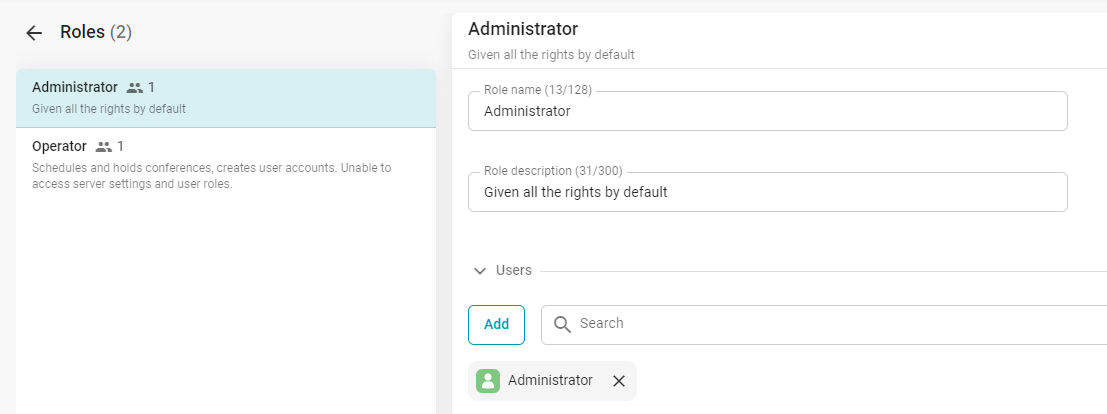Click the people icon beside Operator role
The width and height of the screenshot is (1107, 414).
(104, 147)
